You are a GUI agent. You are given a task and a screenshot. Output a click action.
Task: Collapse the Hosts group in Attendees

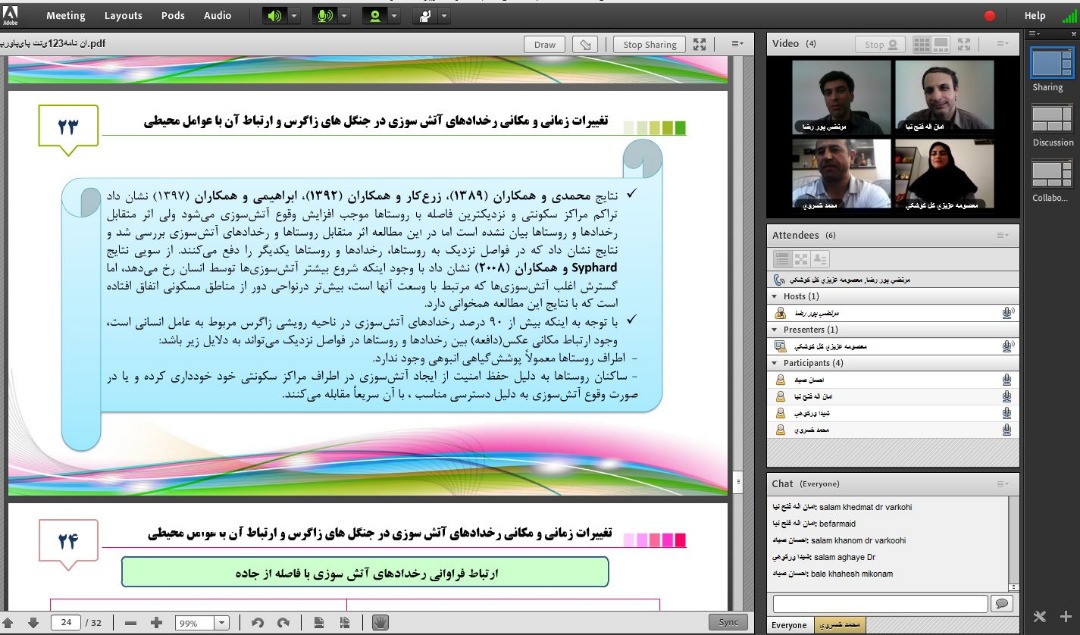point(773,297)
